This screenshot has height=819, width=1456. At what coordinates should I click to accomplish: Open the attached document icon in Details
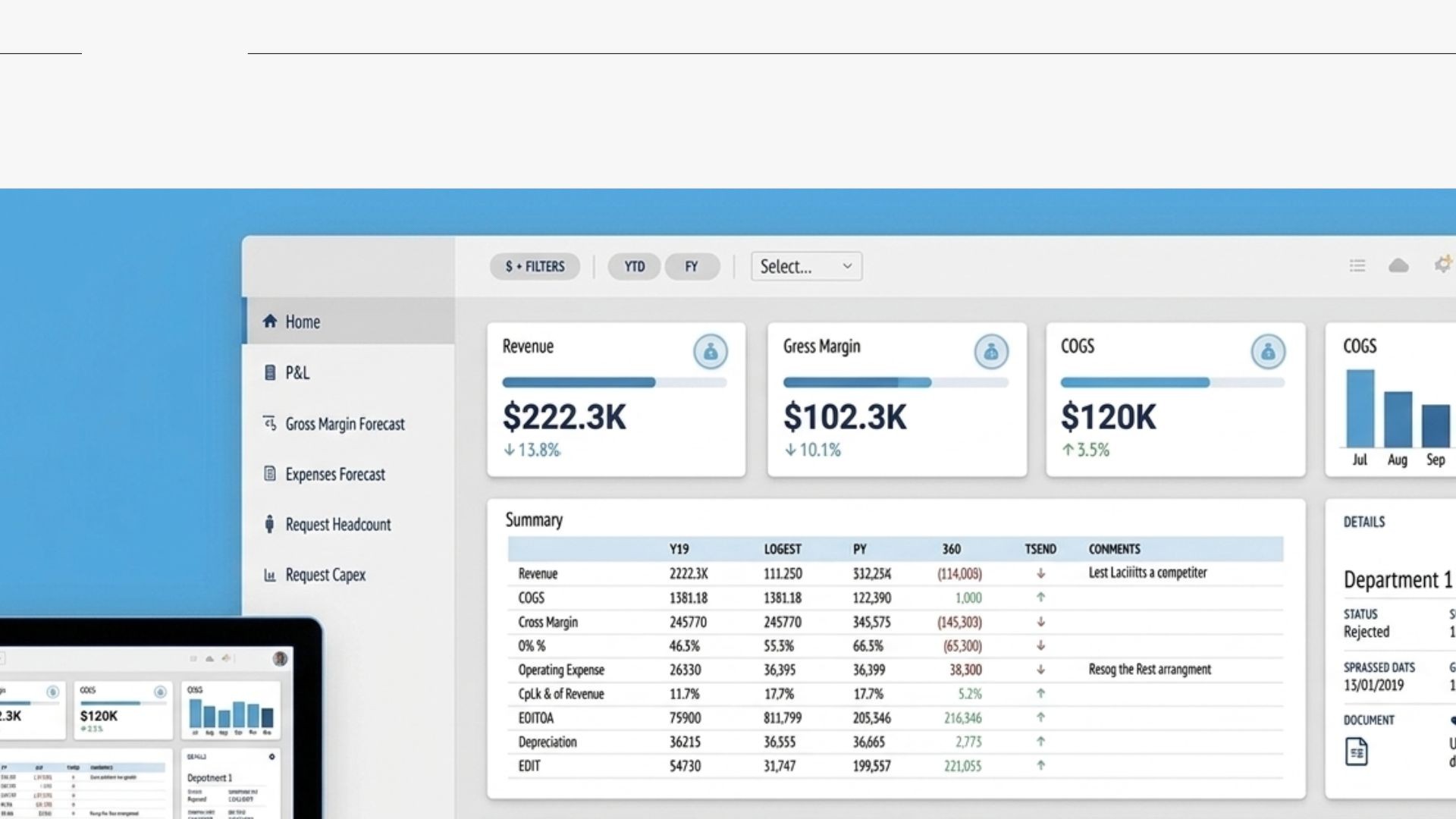tap(1356, 752)
